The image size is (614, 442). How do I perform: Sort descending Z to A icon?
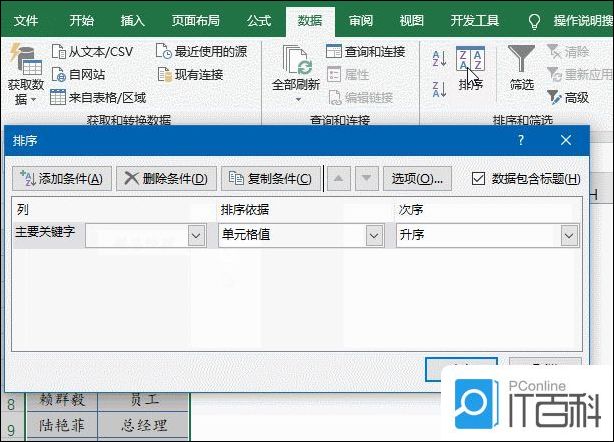[x=439, y=89]
